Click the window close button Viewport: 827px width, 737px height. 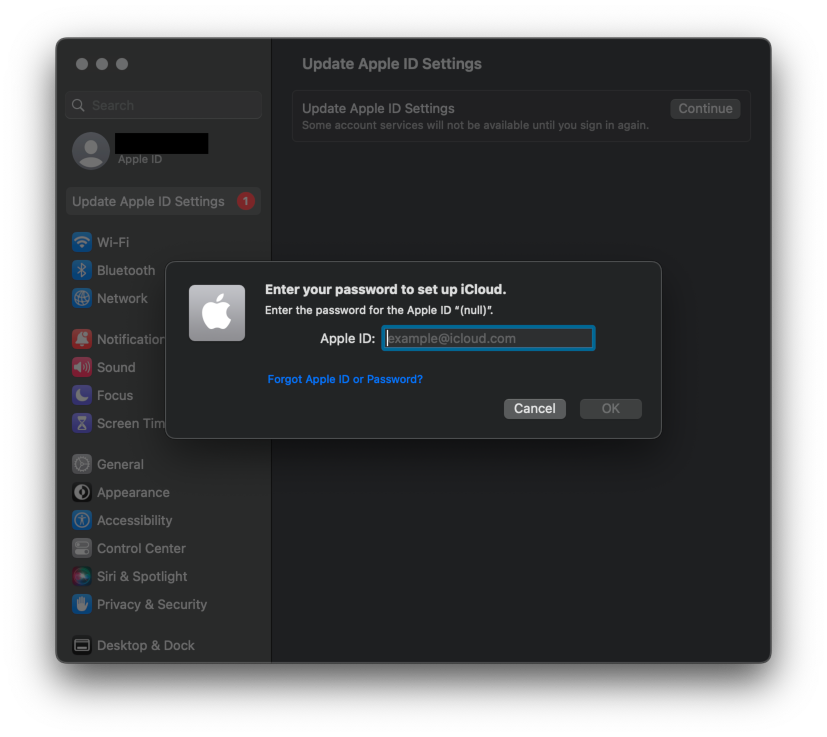[82, 64]
